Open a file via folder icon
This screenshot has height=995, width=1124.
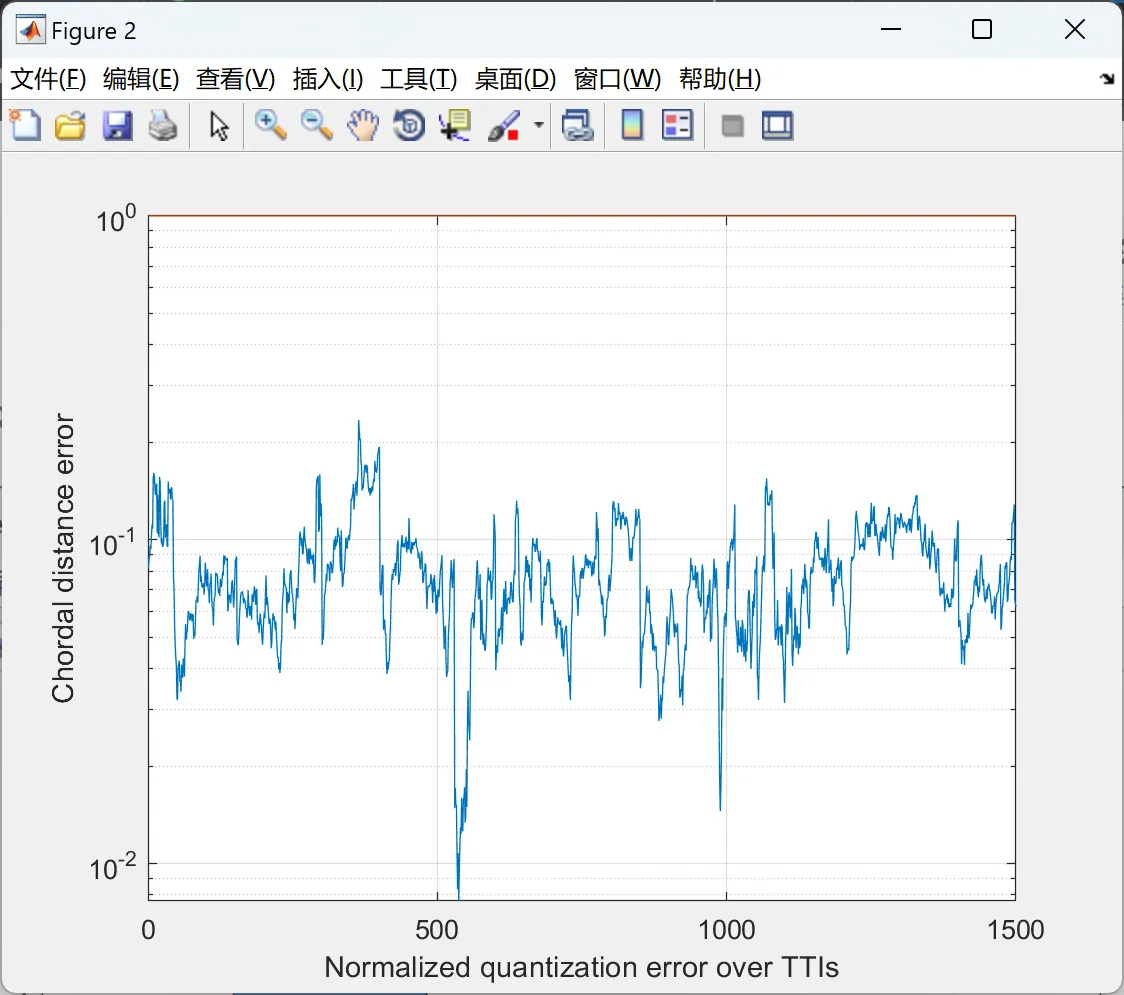click(x=70, y=125)
